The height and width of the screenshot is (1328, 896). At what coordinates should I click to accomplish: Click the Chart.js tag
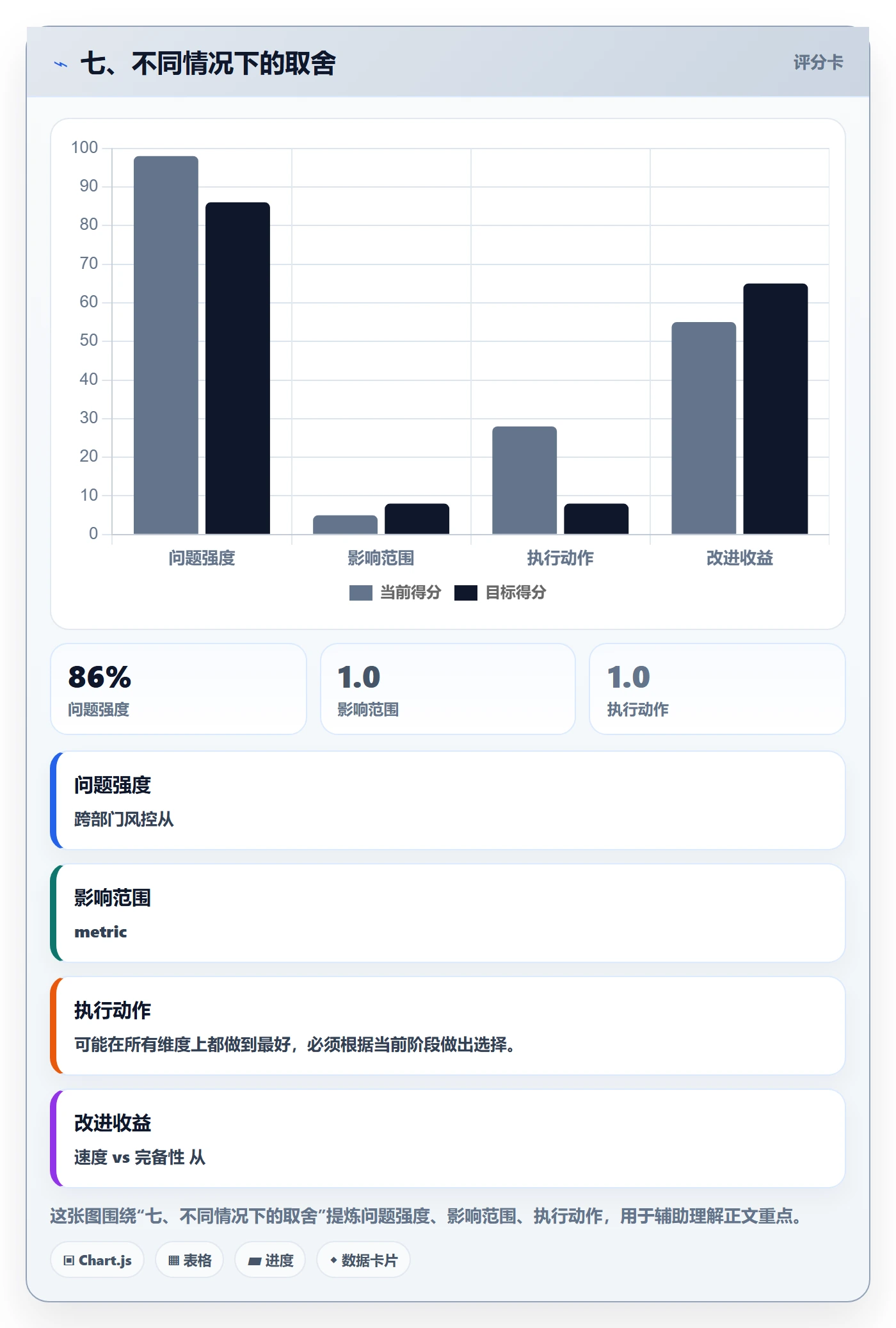point(97,1260)
